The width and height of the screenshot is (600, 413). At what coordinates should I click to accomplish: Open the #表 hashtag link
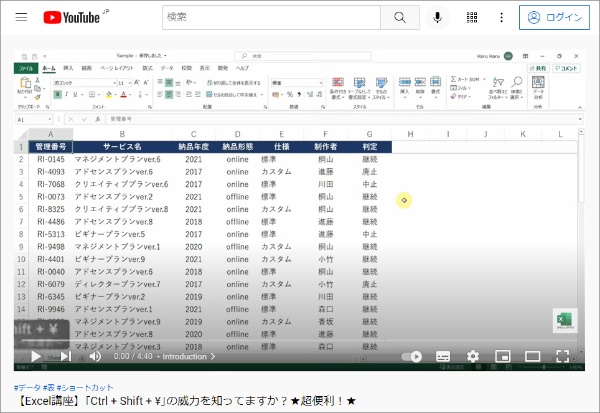coord(49,387)
